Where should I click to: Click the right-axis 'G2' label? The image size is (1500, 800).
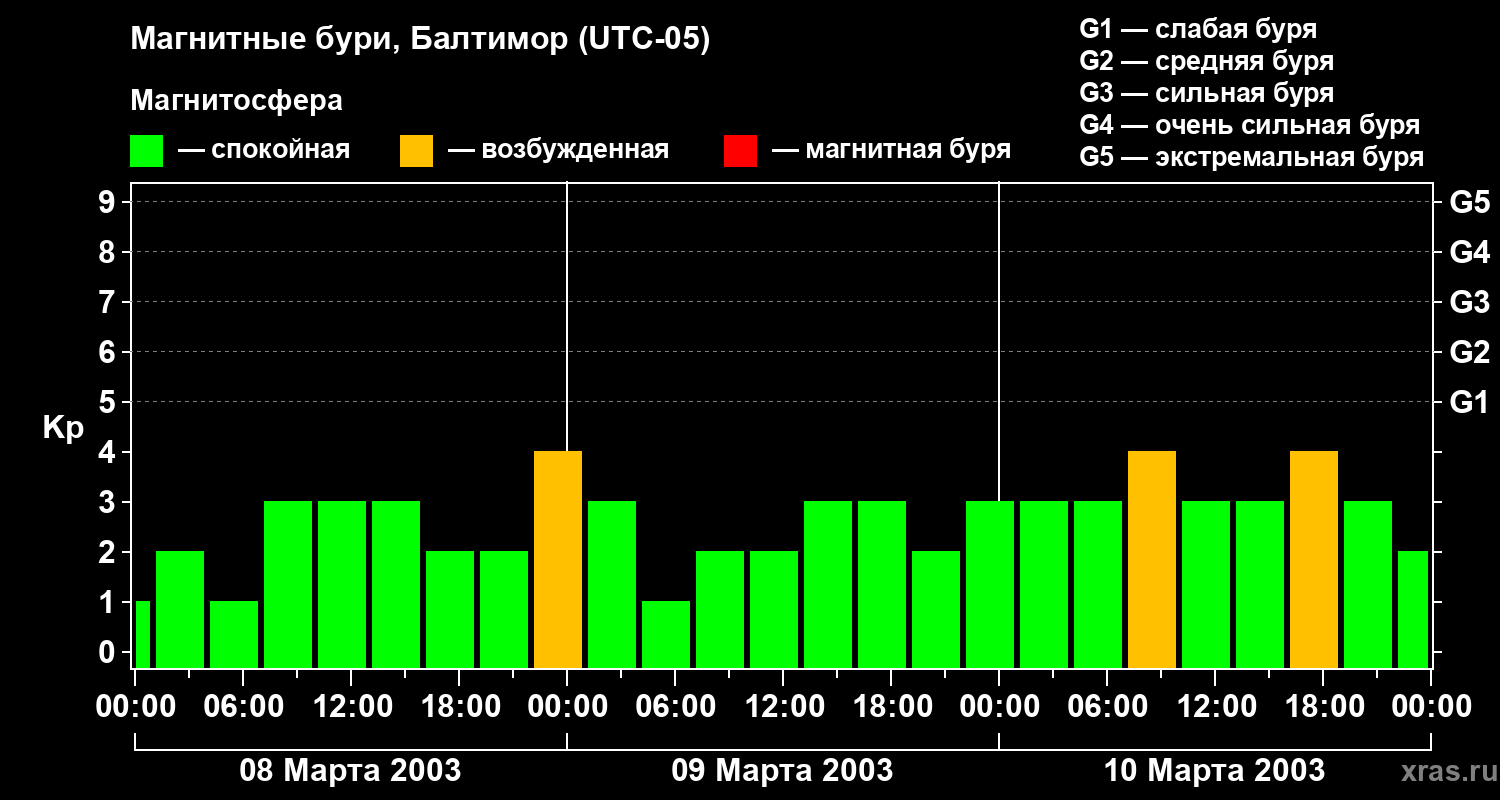point(1469,352)
